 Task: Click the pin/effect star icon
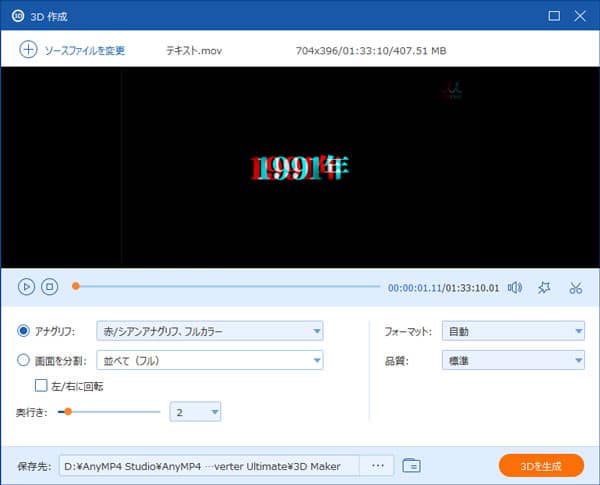click(544, 287)
